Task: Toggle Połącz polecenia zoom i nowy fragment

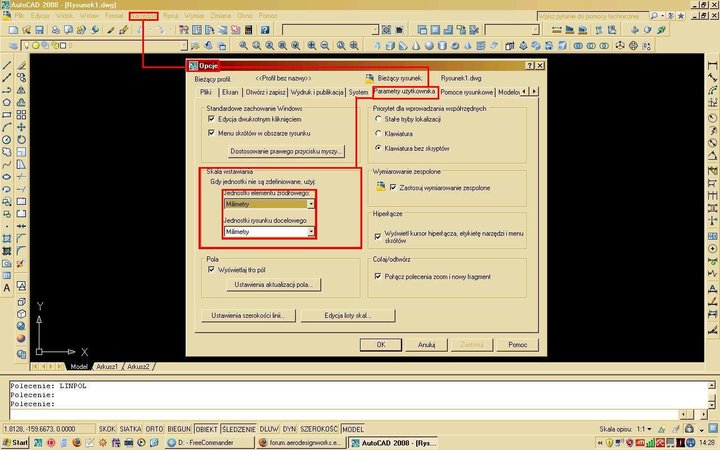Action: 378,276
